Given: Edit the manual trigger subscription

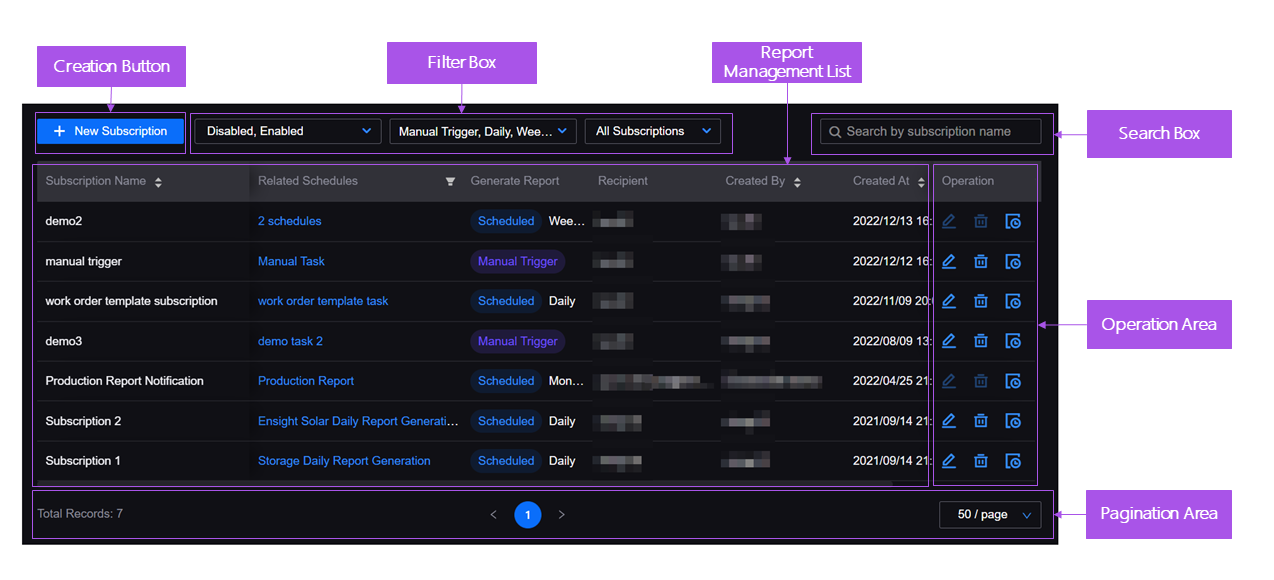Looking at the screenshot, I should (x=949, y=261).
